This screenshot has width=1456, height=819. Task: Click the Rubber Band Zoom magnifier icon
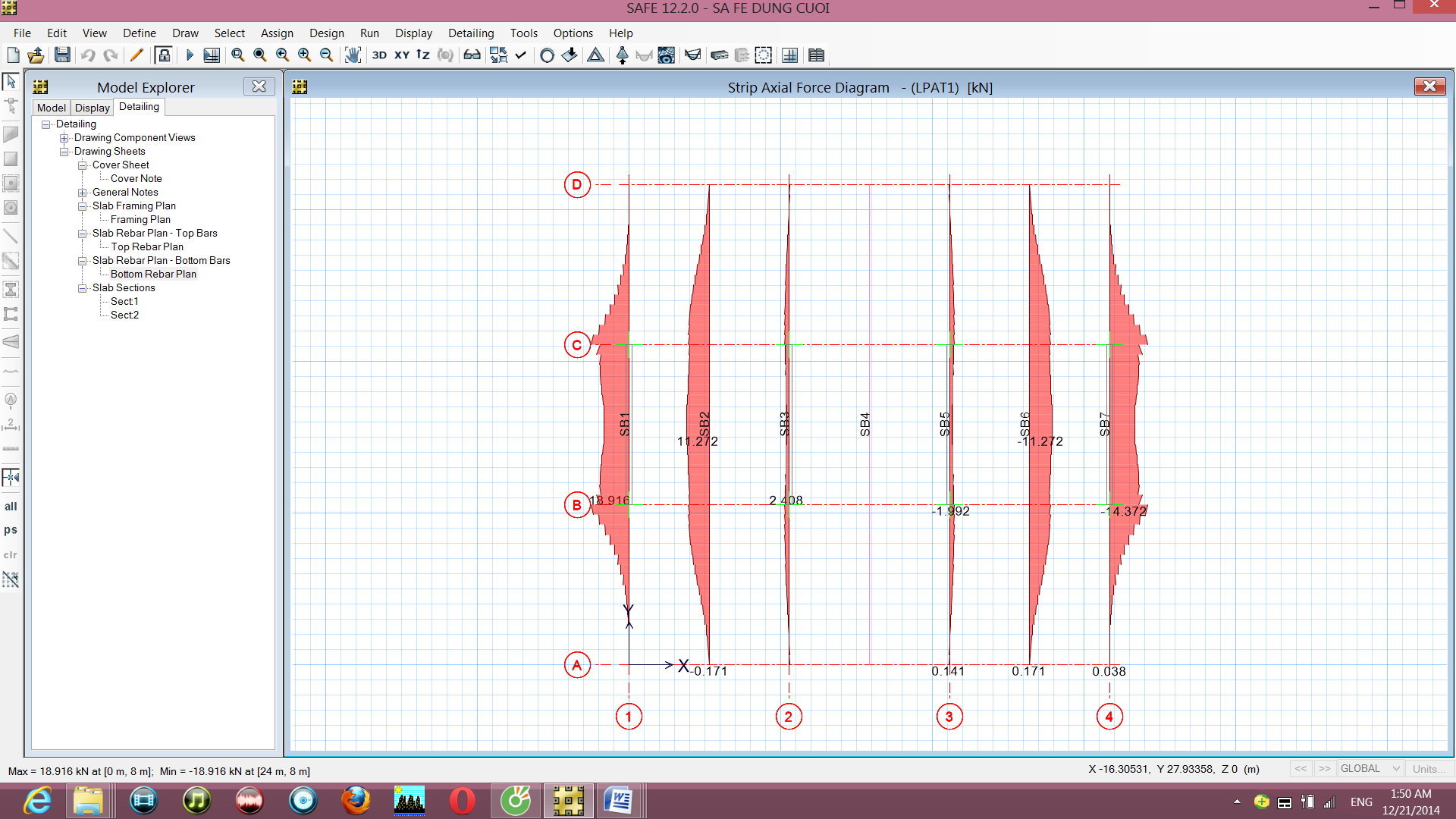click(x=237, y=55)
